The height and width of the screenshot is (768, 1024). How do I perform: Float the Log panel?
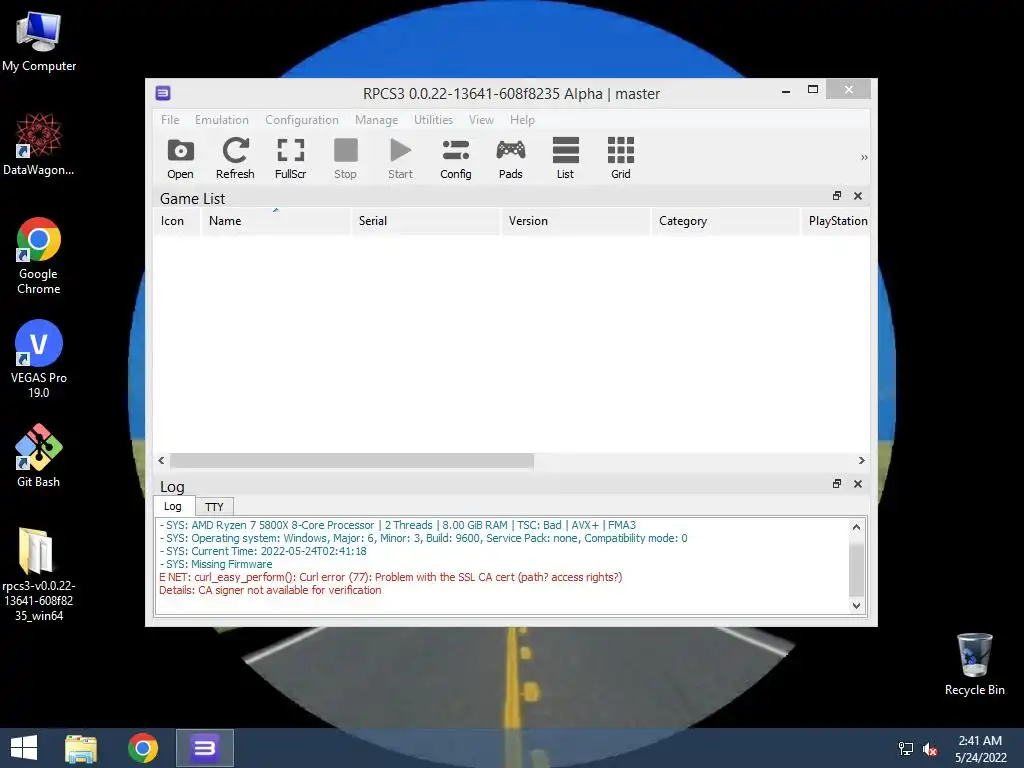pyautogui.click(x=837, y=484)
